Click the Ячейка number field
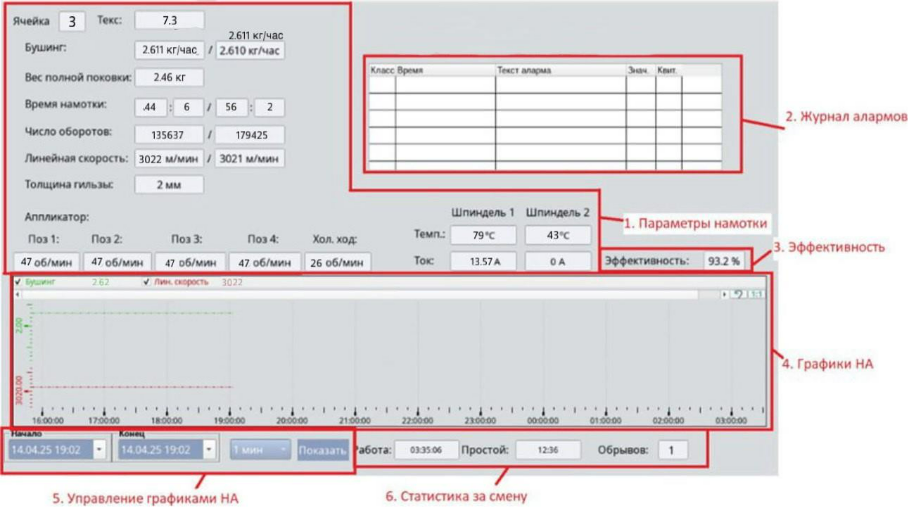The image size is (909, 507). (72, 21)
